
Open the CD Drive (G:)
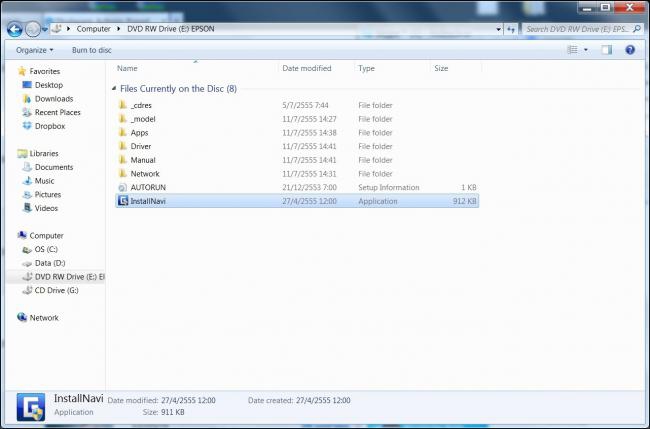[x=56, y=290]
